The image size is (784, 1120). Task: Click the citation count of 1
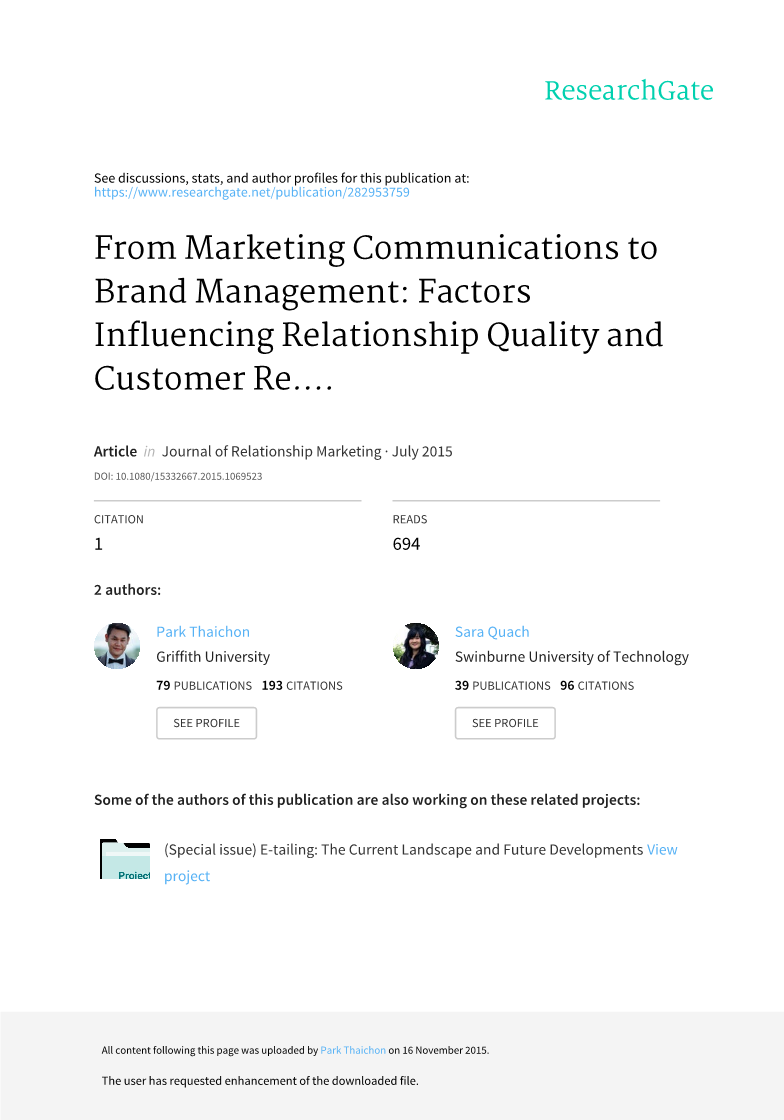98,544
